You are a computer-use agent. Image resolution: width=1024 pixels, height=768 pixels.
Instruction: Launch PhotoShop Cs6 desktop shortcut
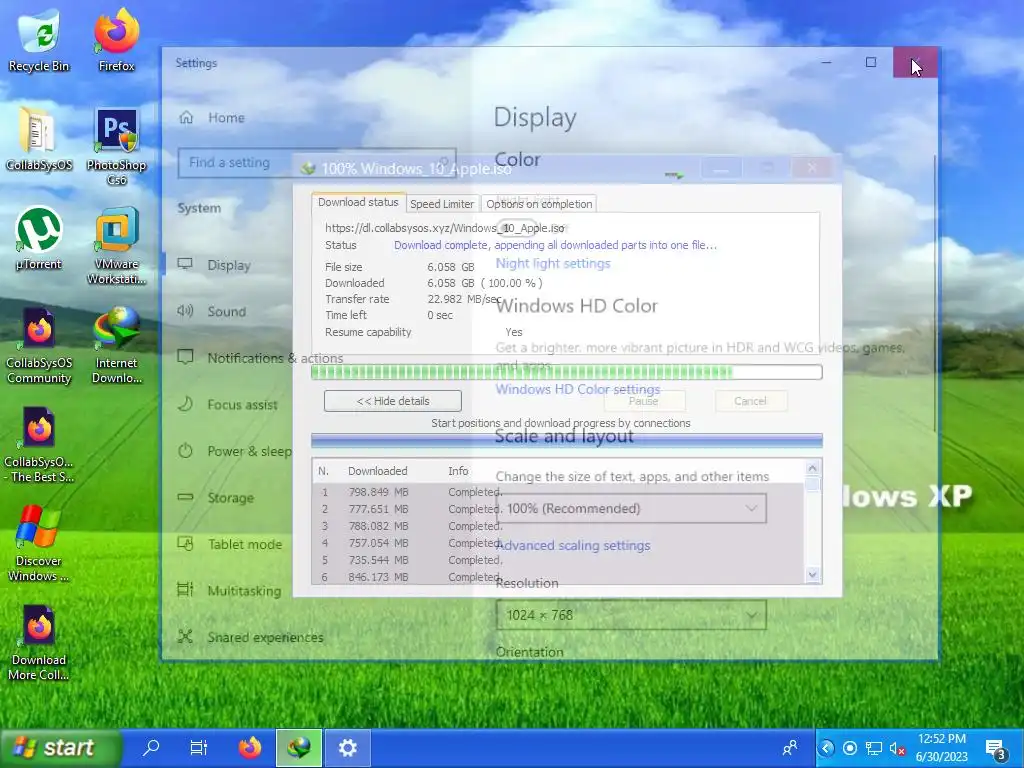(116, 147)
